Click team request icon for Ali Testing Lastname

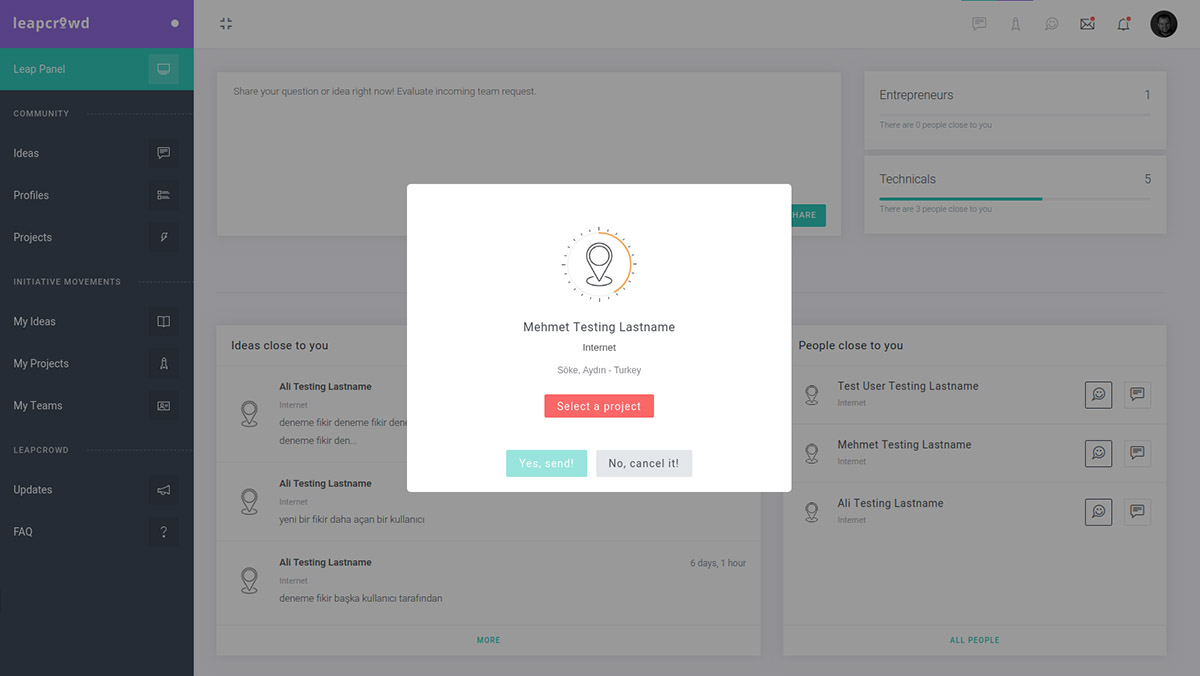[1098, 512]
